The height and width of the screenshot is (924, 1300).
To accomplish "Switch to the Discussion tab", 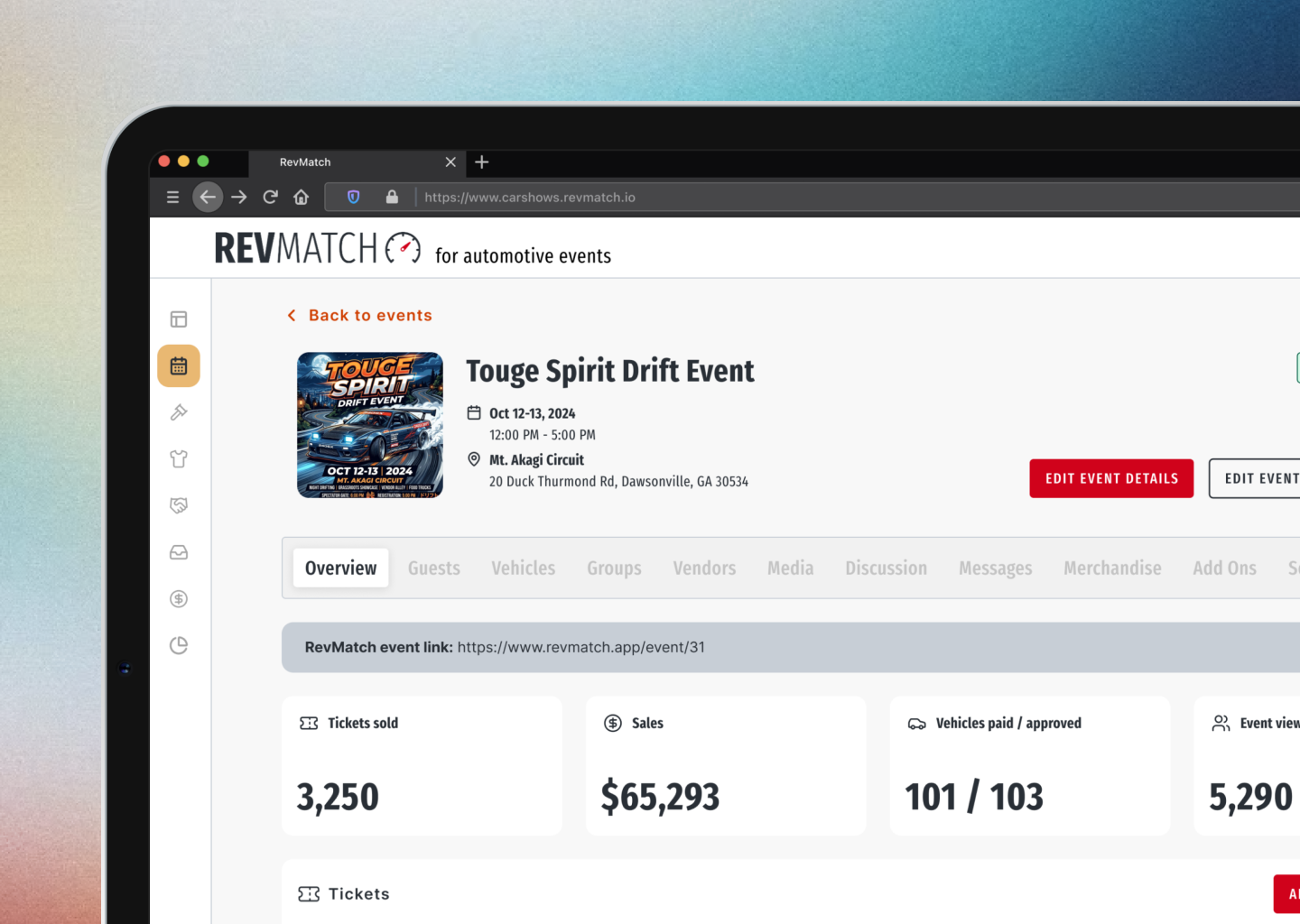I will click(887, 568).
